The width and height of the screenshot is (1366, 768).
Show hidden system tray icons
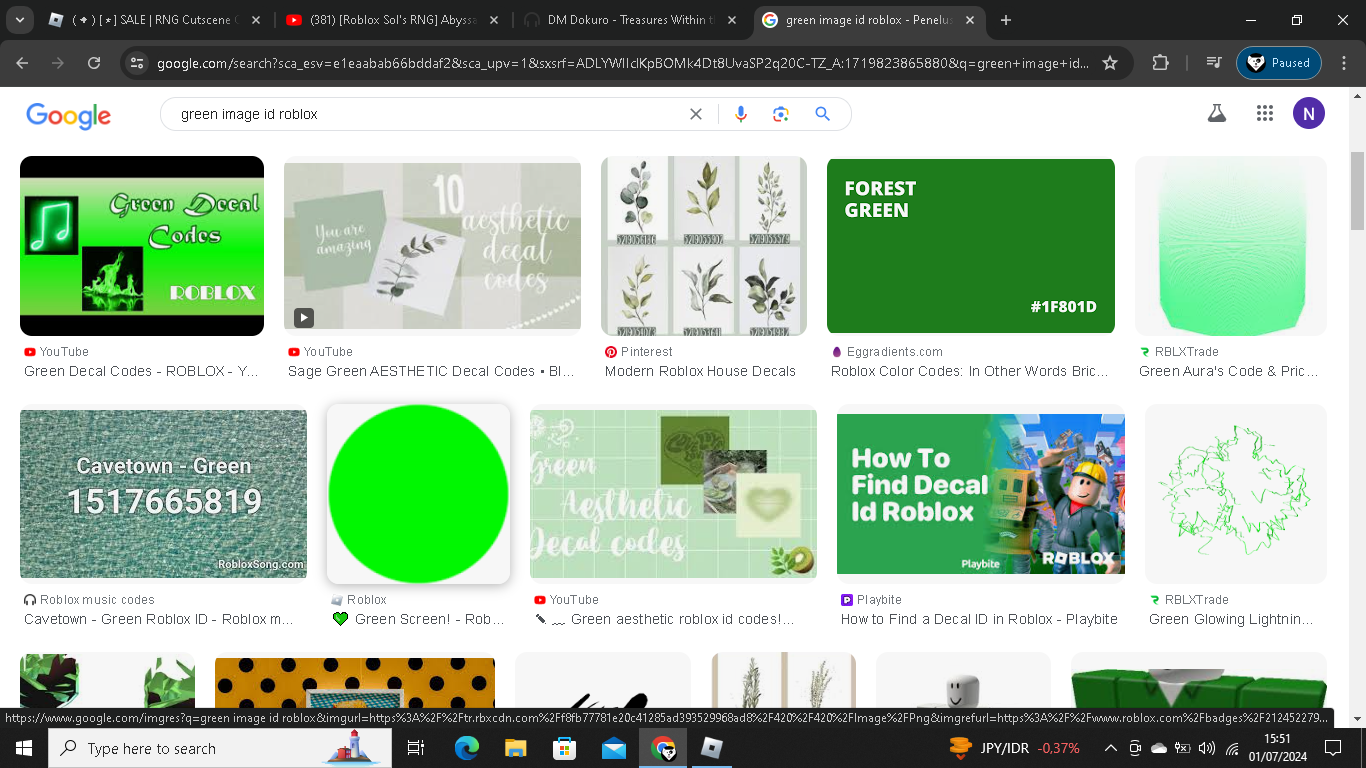point(1110,748)
